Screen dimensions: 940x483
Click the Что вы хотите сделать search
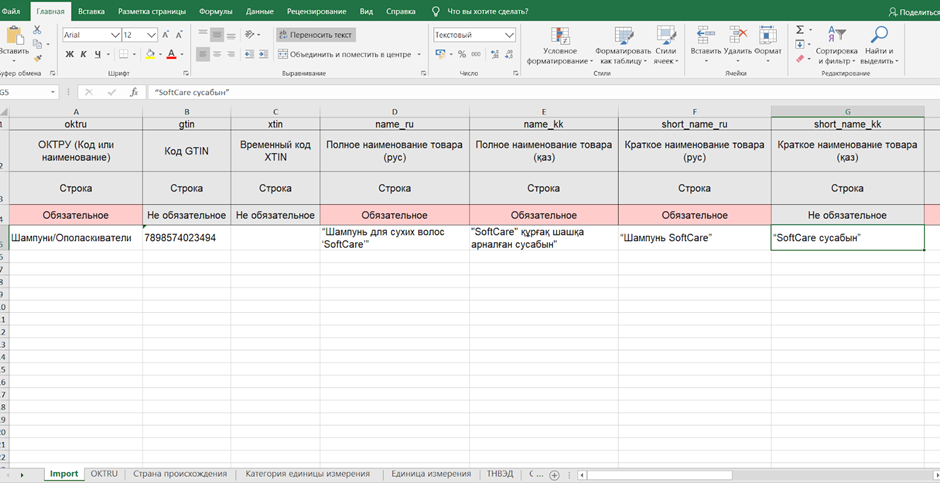(x=486, y=11)
